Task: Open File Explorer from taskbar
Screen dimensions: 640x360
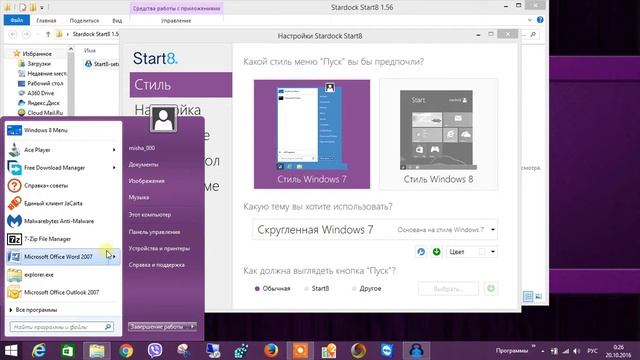Action: coord(97,351)
